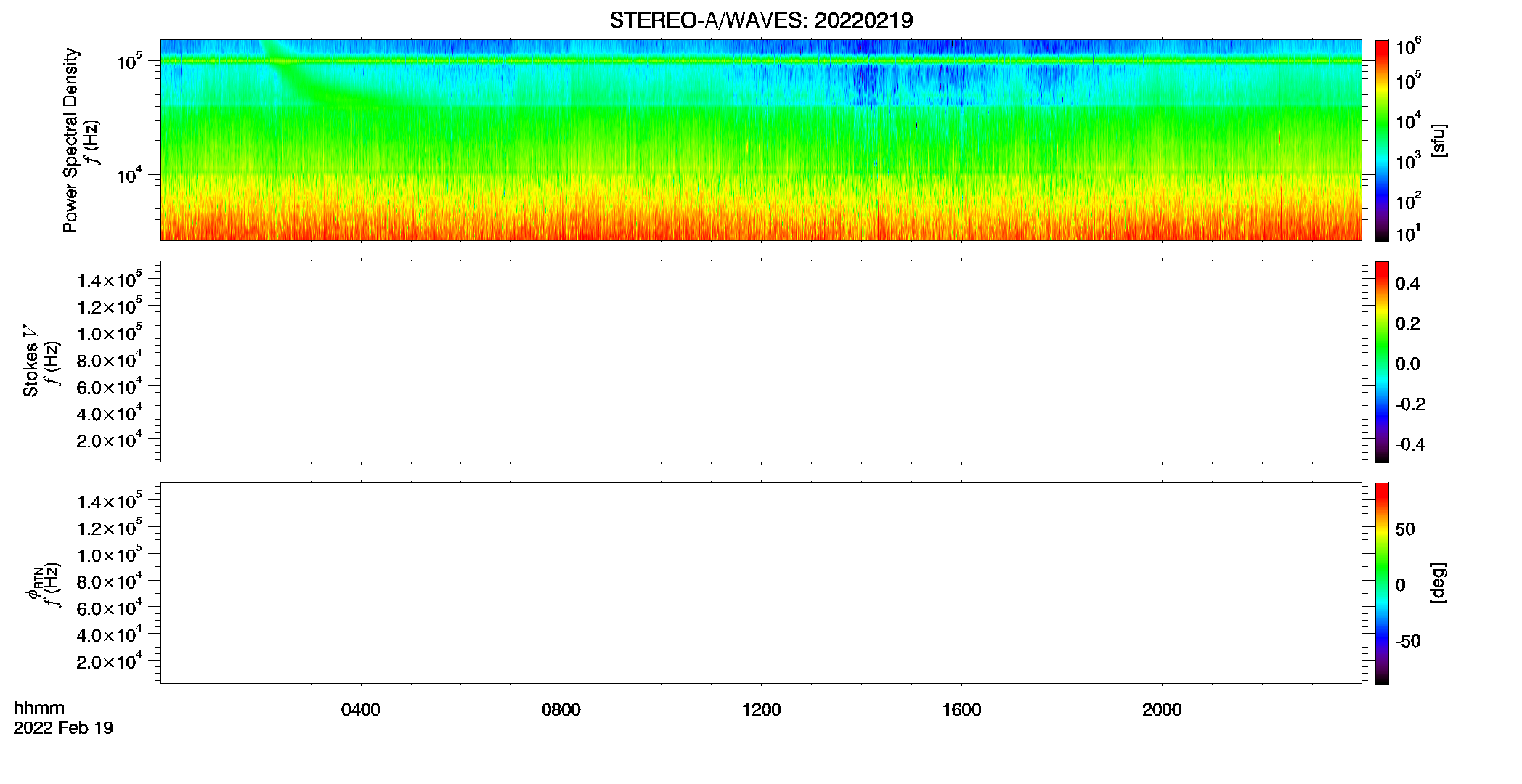Click the Power Spectral Density axis label
Image resolution: width=1522 pixels, height=784 pixels.
(x=70, y=140)
